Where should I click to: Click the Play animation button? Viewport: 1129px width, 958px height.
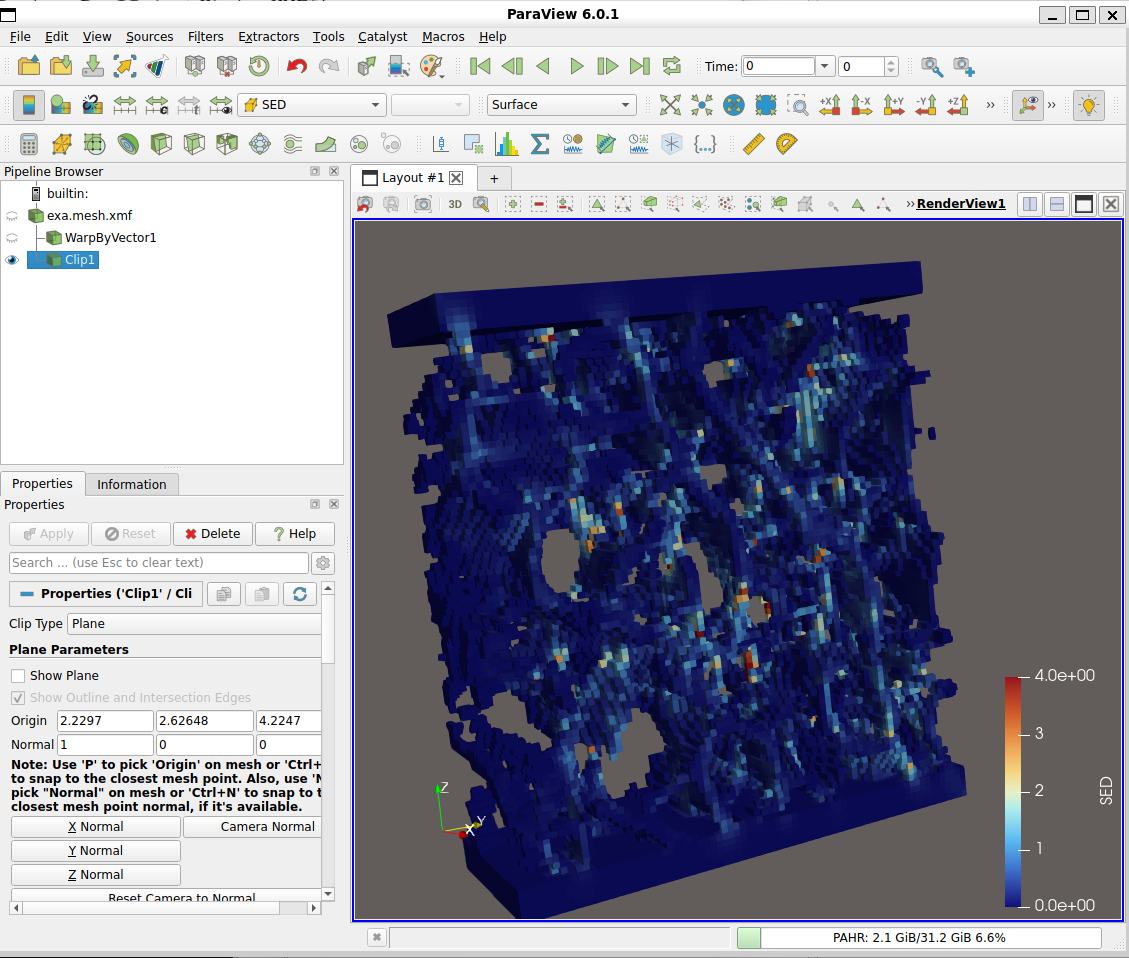576,66
